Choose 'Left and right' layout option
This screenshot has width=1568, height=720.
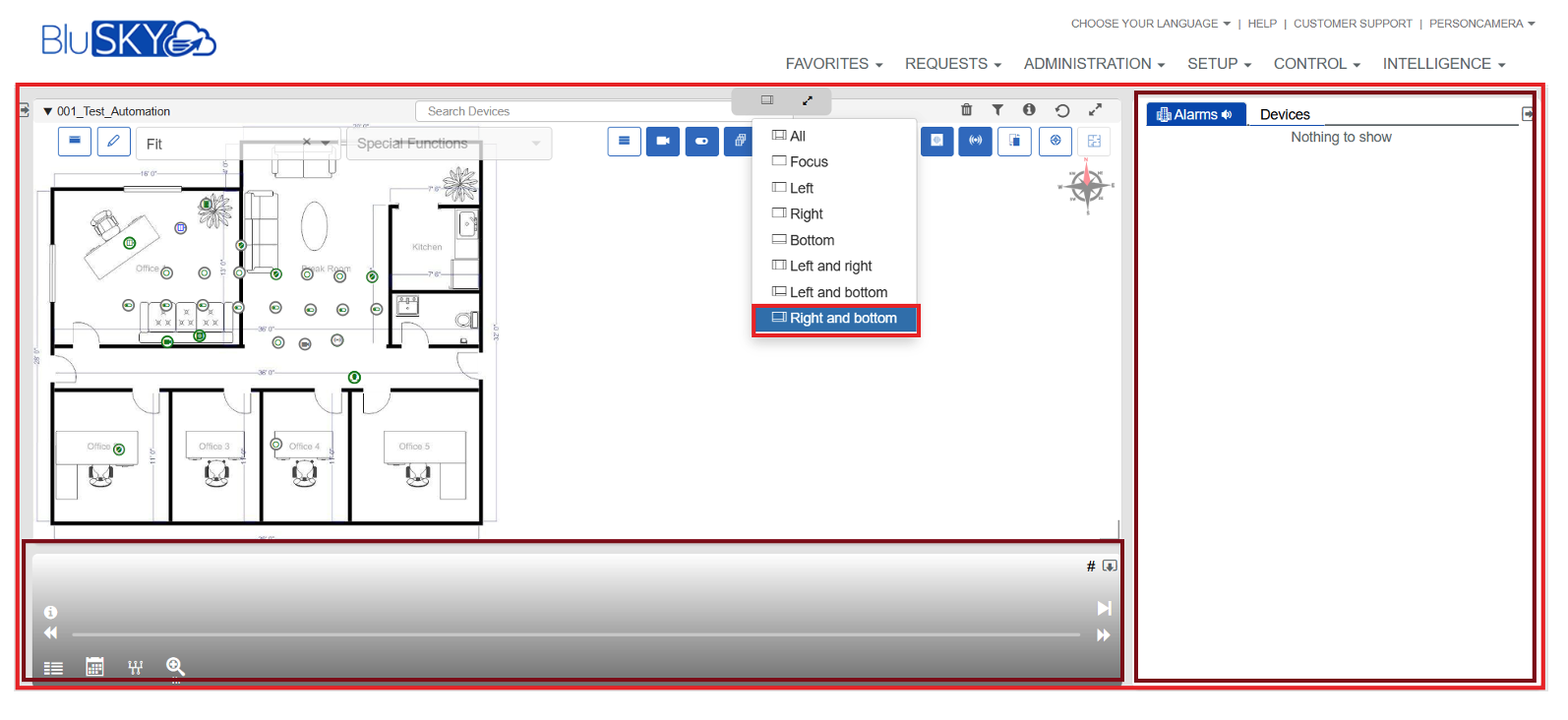830,266
